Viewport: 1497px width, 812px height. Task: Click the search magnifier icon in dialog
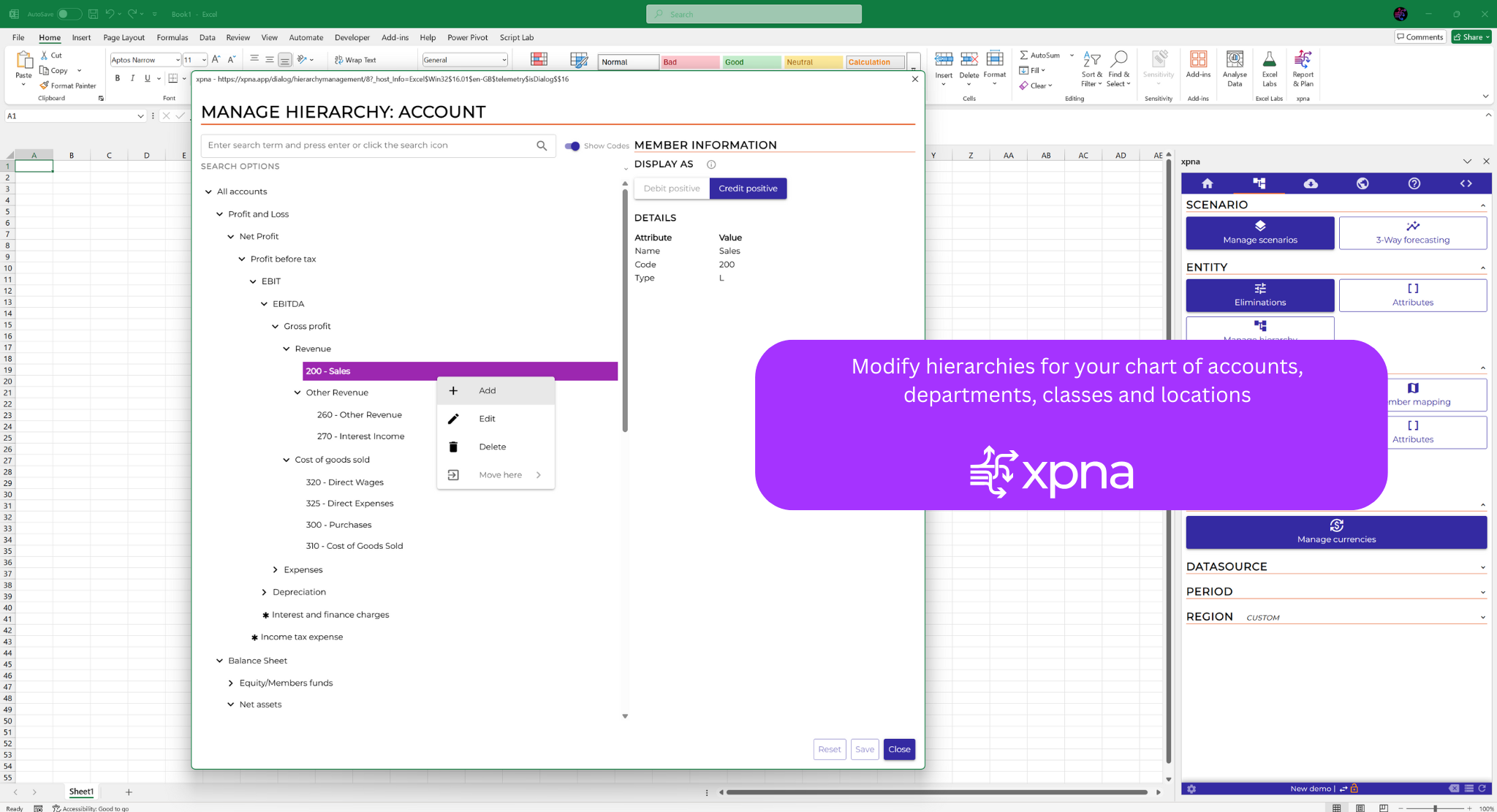[x=541, y=145]
